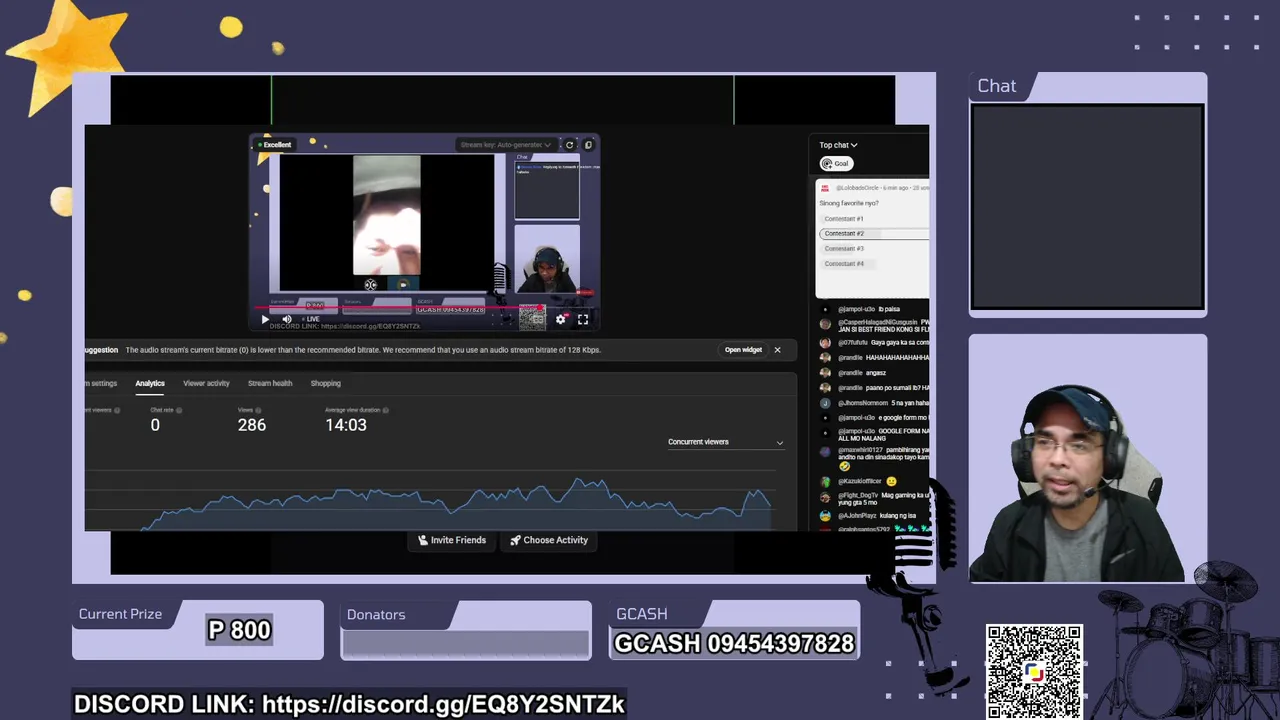Screen dimensions: 1280x720
Task: Click the 286 views value
Action: tap(252, 425)
